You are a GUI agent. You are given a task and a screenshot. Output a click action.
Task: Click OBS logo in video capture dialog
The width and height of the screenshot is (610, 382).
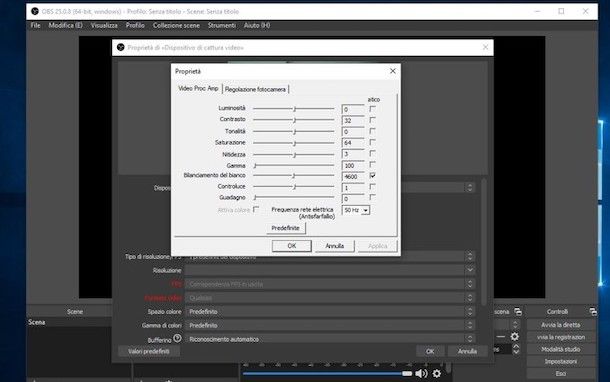[120, 47]
